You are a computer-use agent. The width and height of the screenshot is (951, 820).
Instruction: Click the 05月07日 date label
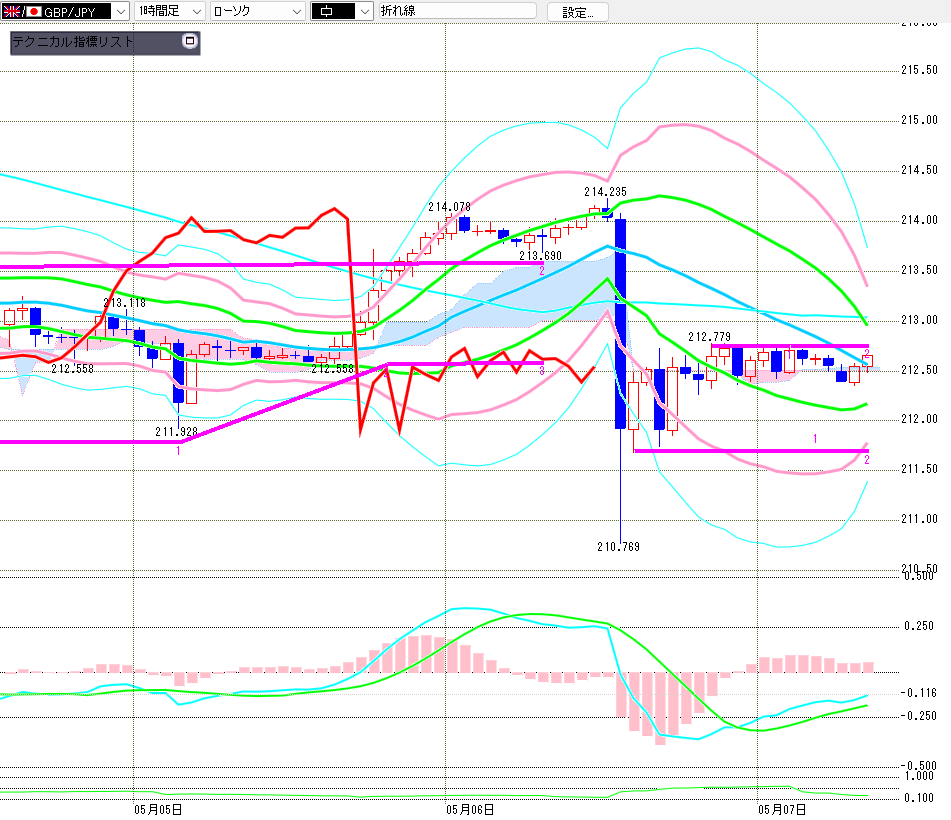782,810
